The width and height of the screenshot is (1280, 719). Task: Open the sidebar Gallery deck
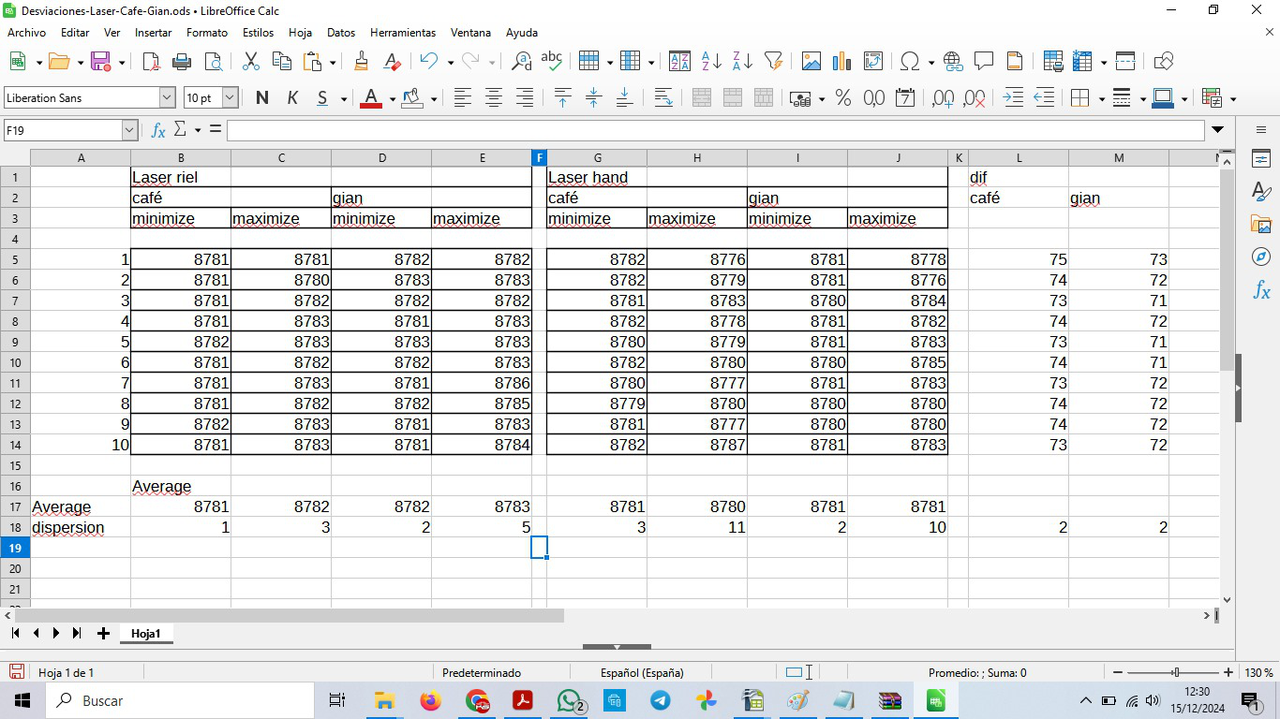click(x=1261, y=225)
